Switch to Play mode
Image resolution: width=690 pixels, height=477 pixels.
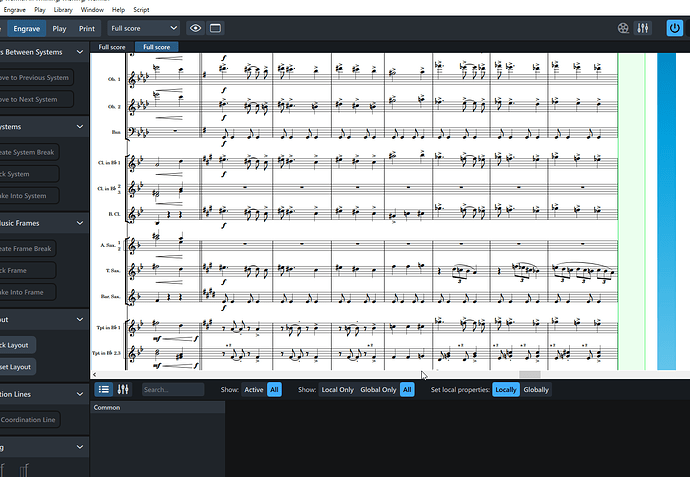(x=59, y=29)
